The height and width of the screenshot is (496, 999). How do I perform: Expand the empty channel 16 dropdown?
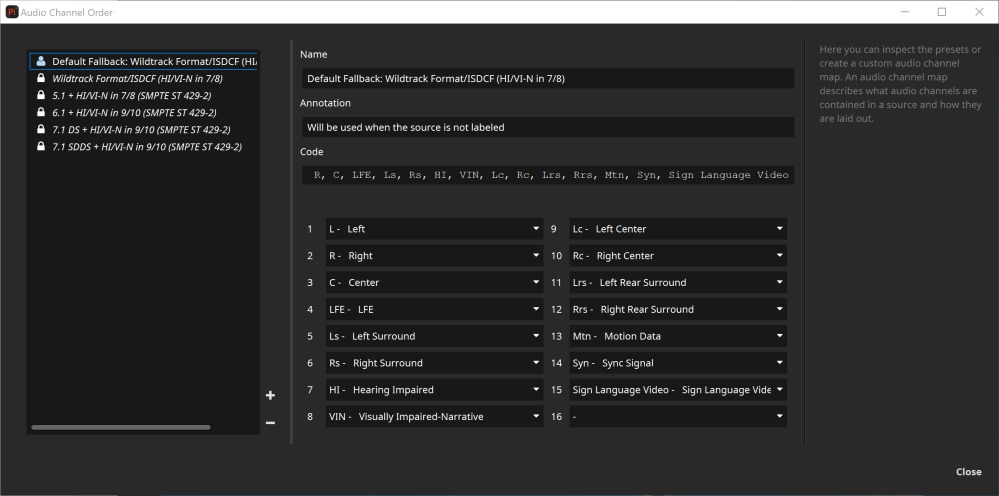[677, 416]
